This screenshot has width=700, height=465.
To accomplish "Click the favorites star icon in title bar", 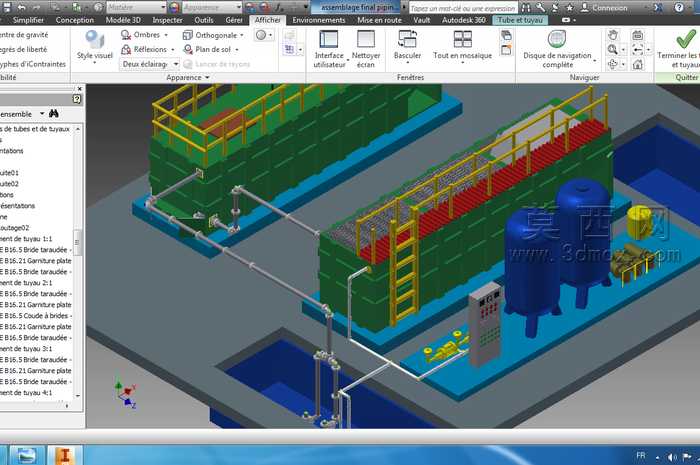I will click(x=570, y=8).
